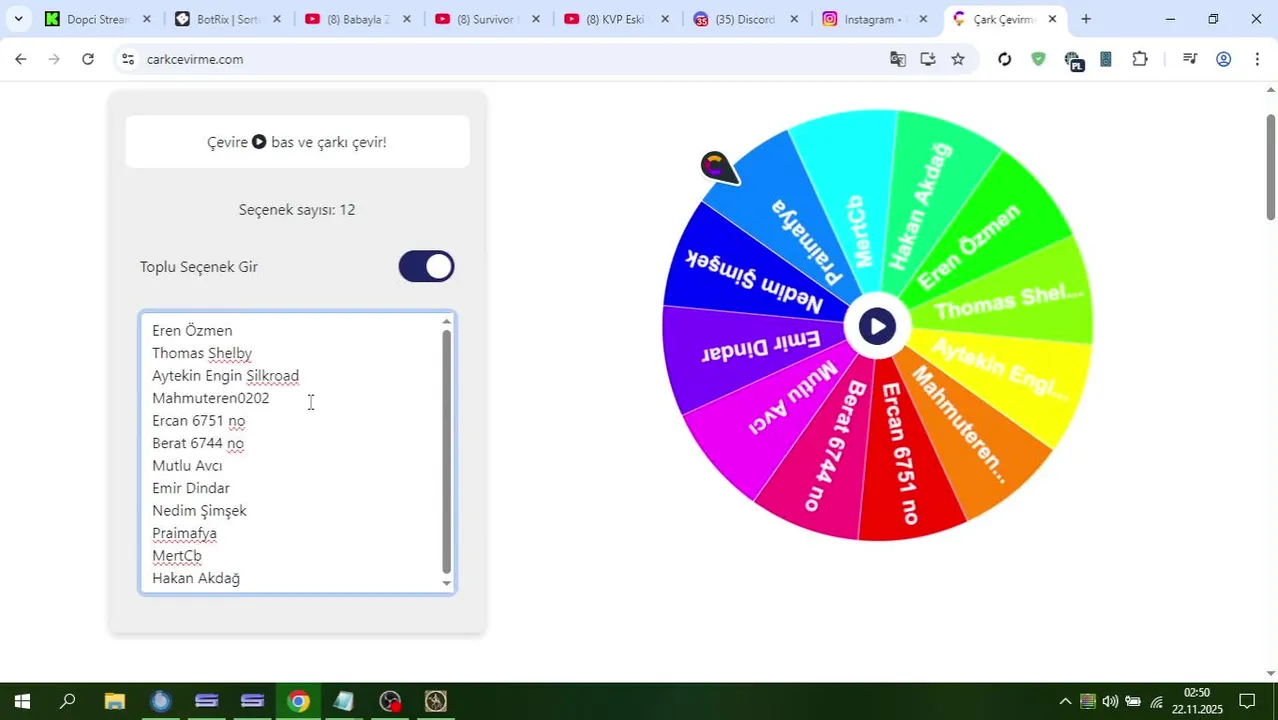Click the Aytekin Engin Silkroad list entry
This screenshot has height=720, width=1278.
click(x=225, y=376)
